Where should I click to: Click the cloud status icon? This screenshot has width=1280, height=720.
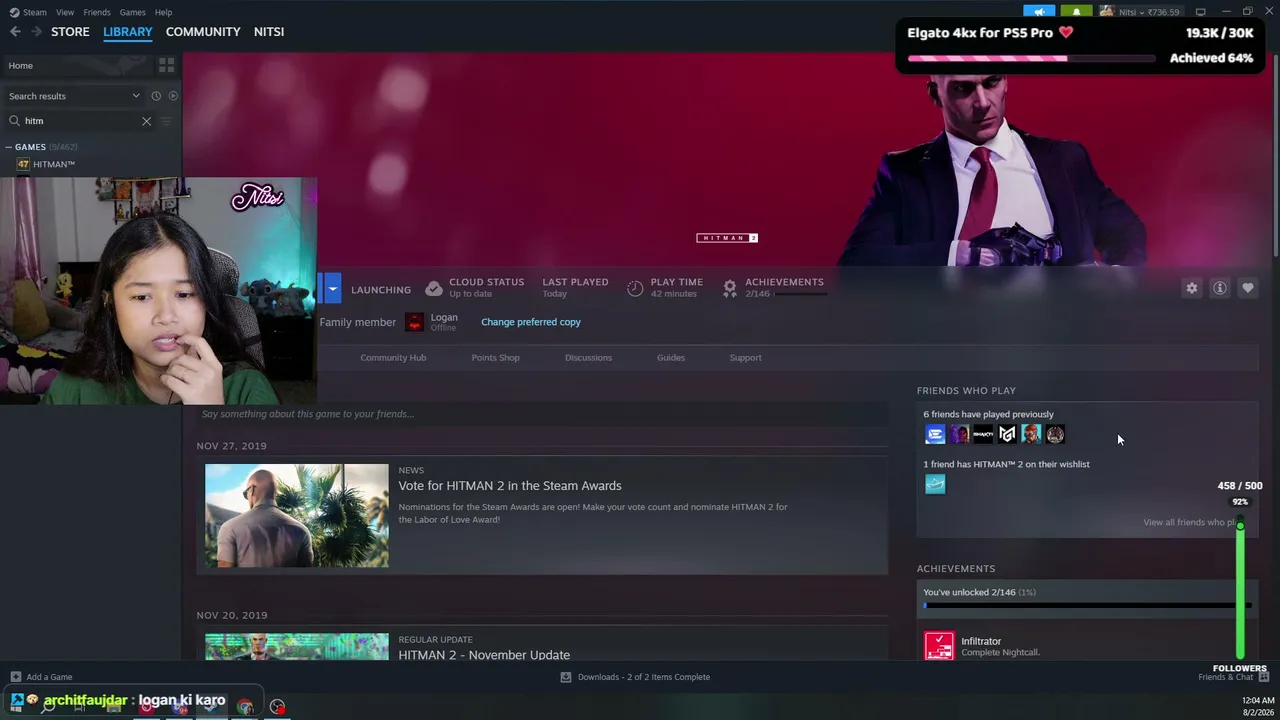[434, 288]
